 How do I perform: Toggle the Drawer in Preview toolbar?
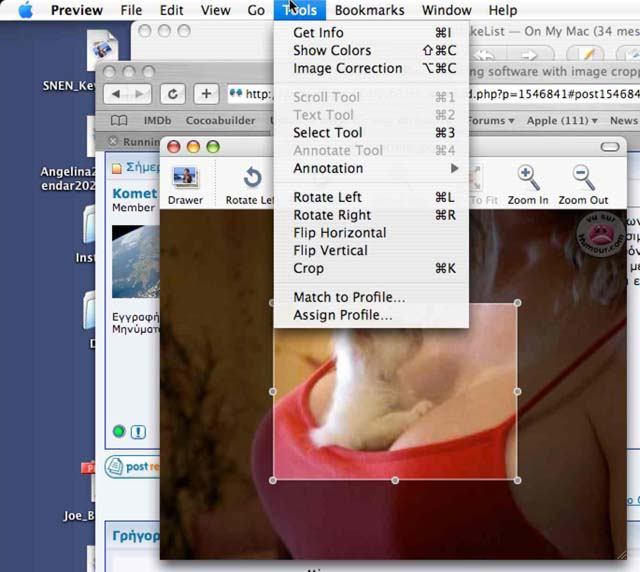point(185,186)
